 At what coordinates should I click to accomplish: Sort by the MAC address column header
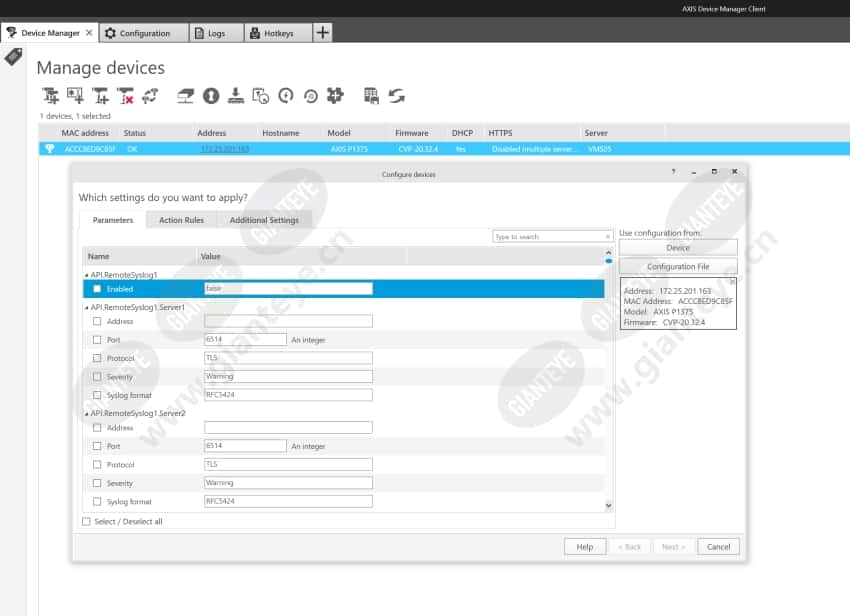click(85, 133)
